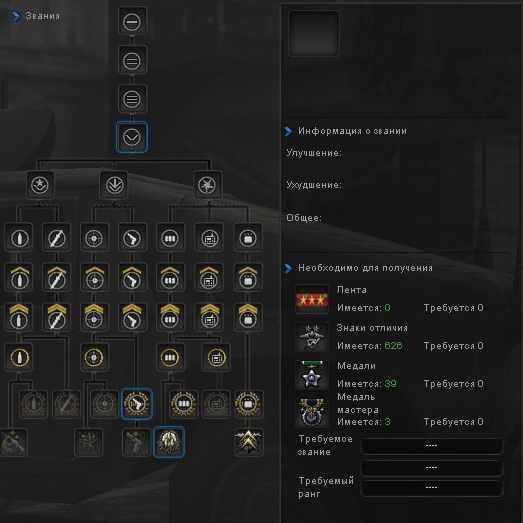
Task: Click the double-arrow-down rank branch node
Action: coord(114,185)
